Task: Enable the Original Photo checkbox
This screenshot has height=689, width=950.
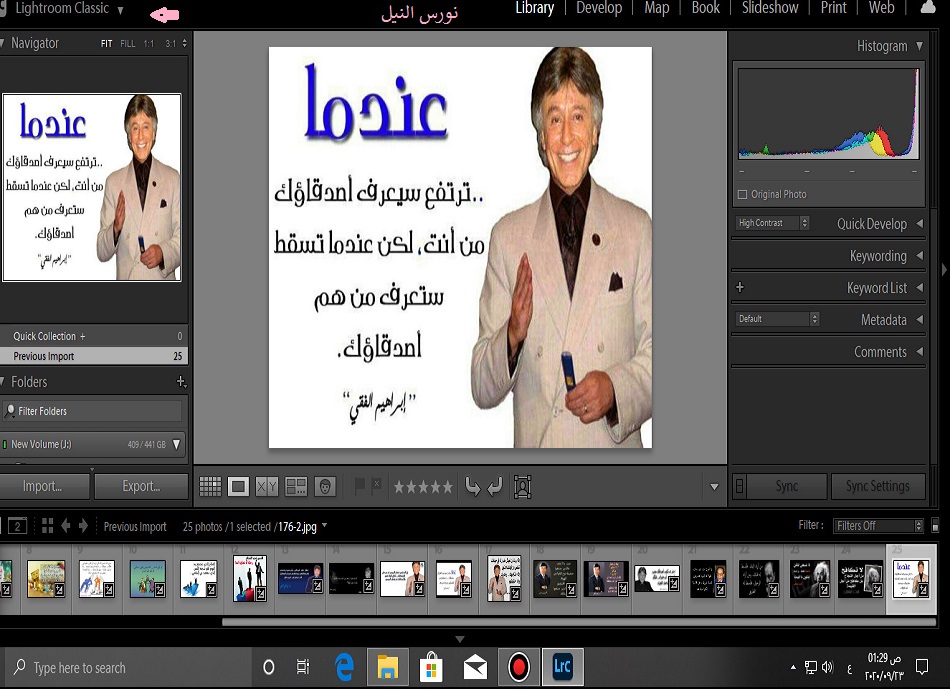Action: [742, 194]
